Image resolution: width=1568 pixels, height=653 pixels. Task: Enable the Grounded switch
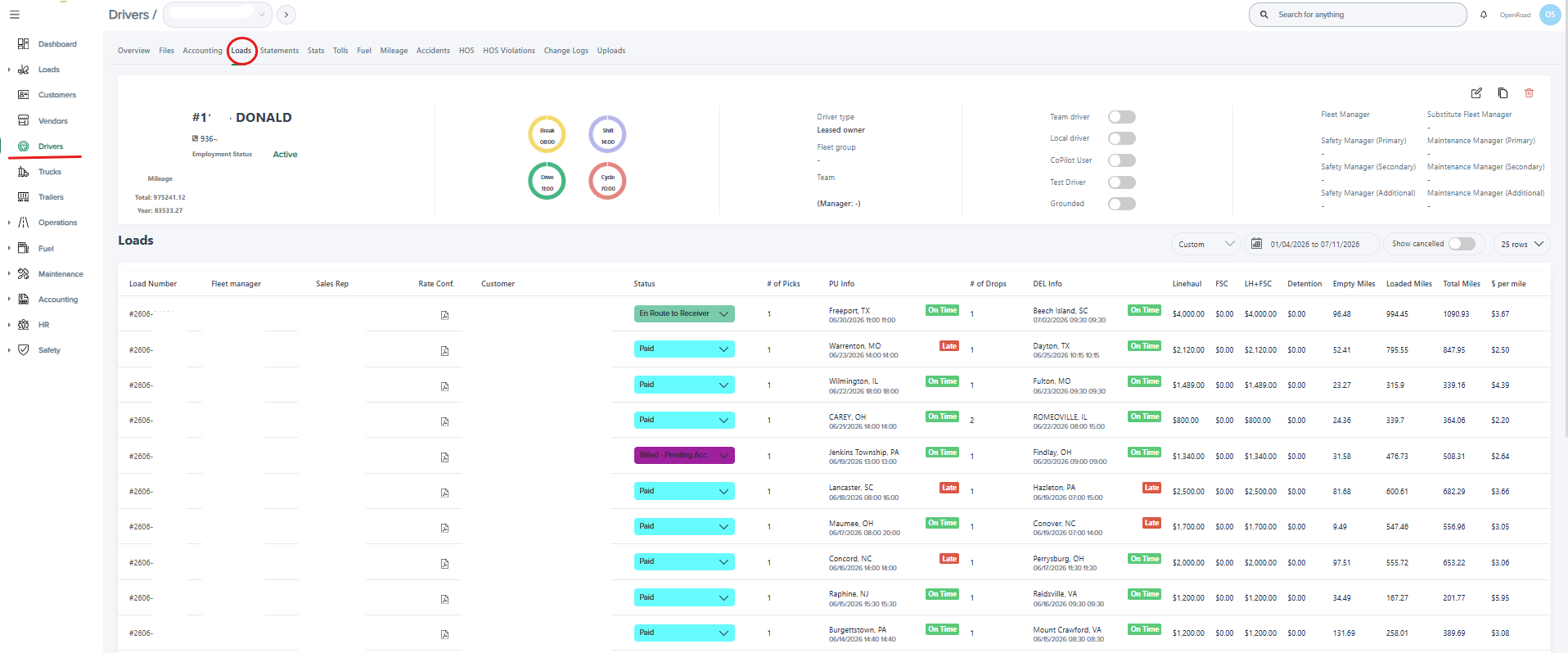pyautogui.click(x=1122, y=204)
